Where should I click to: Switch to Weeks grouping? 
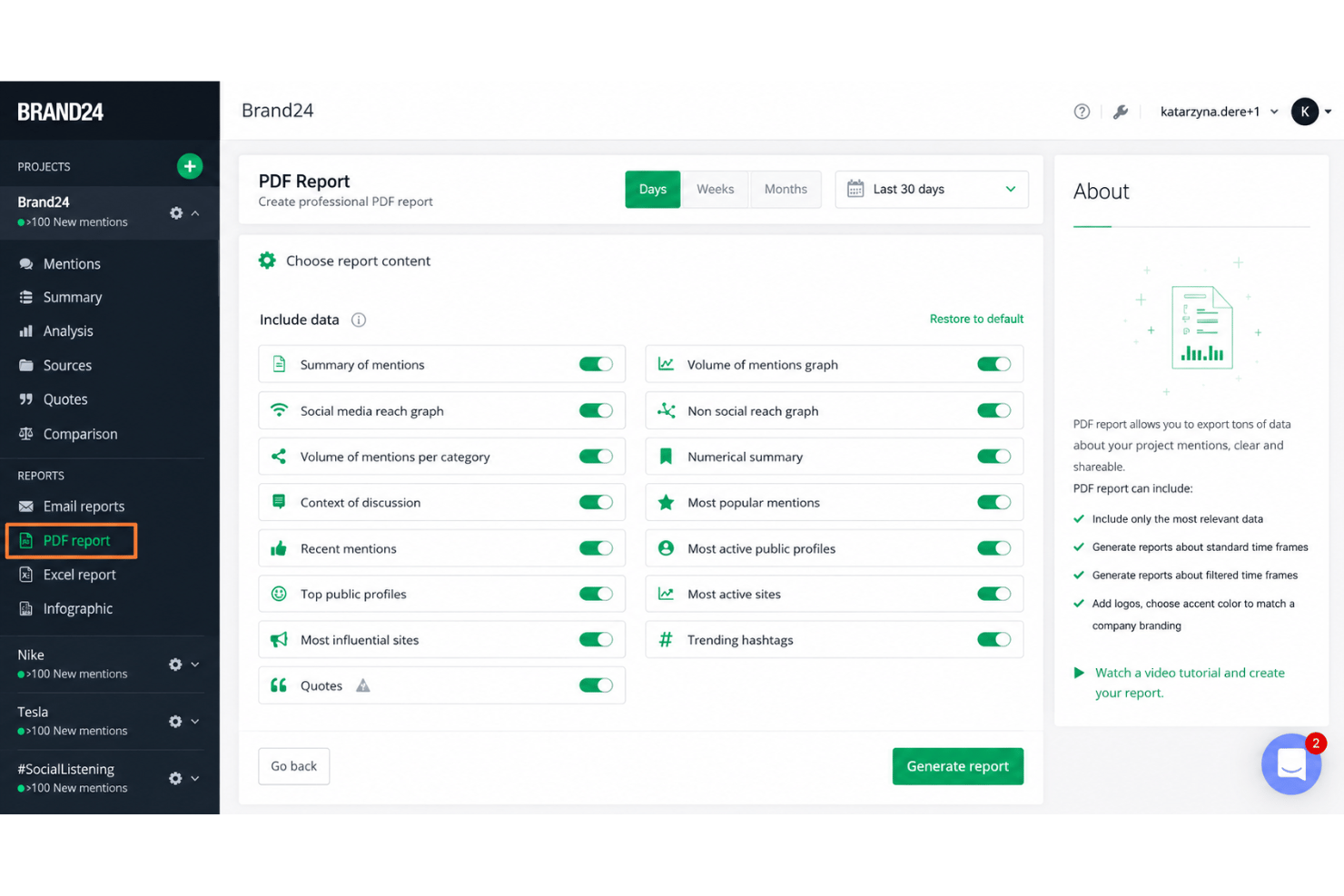tap(716, 189)
